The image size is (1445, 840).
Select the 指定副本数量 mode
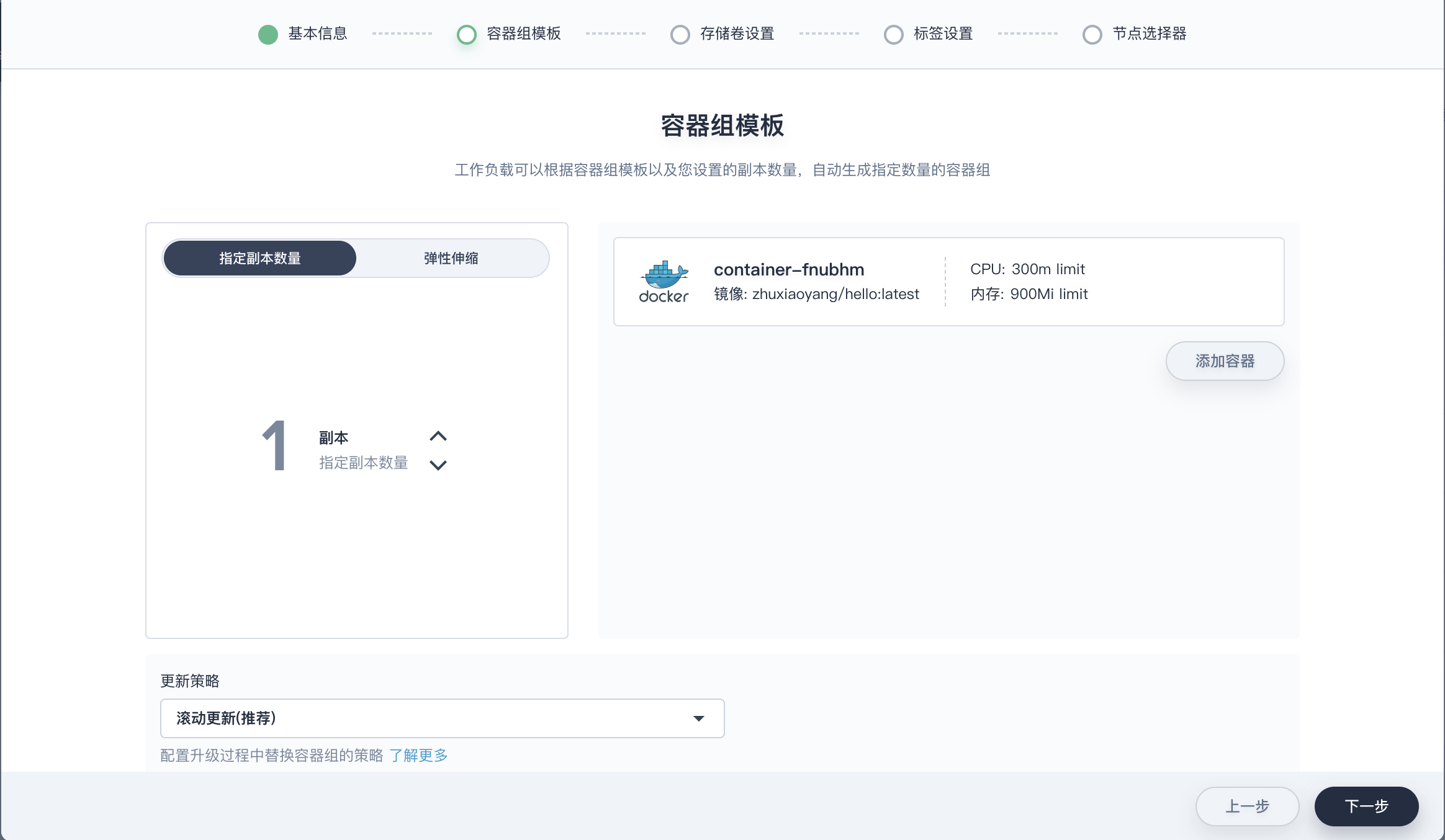tap(259, 257)
